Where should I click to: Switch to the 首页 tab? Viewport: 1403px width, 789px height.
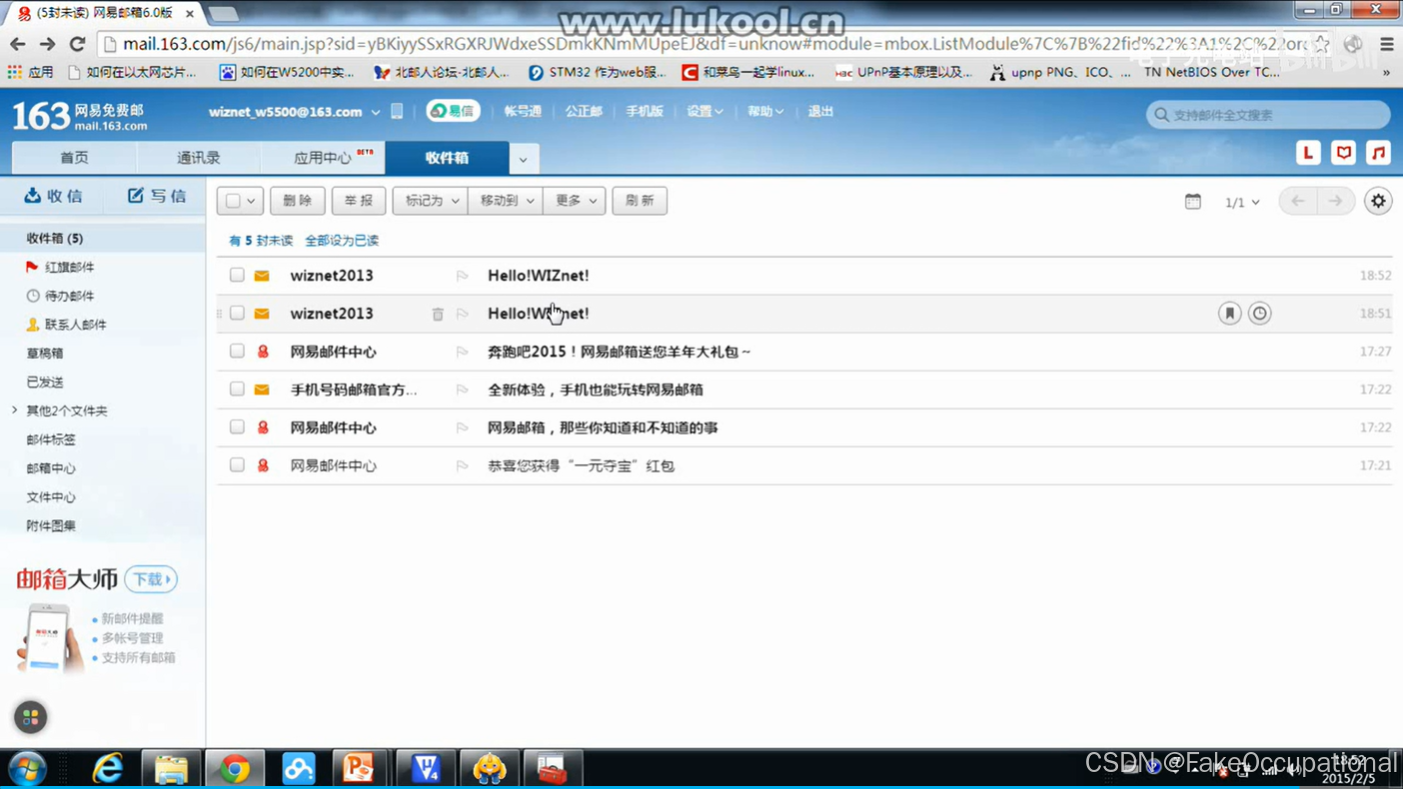[x=74, y=158]
